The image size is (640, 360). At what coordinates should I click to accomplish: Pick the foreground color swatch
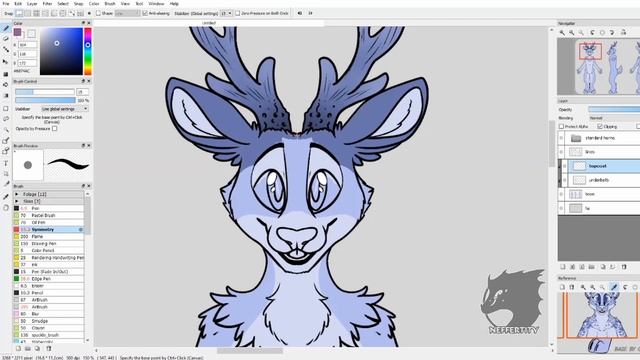[18, 32]
